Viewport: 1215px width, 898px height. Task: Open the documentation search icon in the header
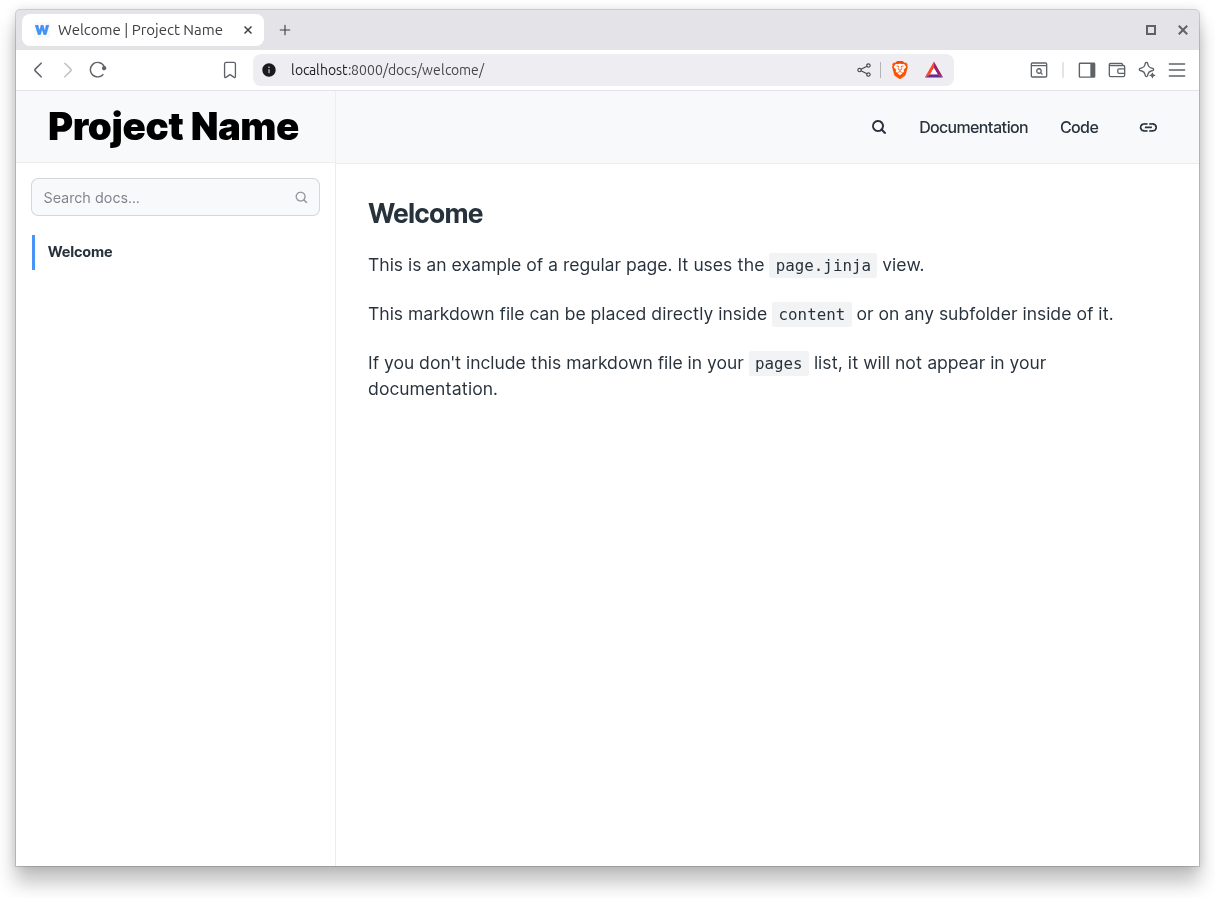click(x=878, y=127)
